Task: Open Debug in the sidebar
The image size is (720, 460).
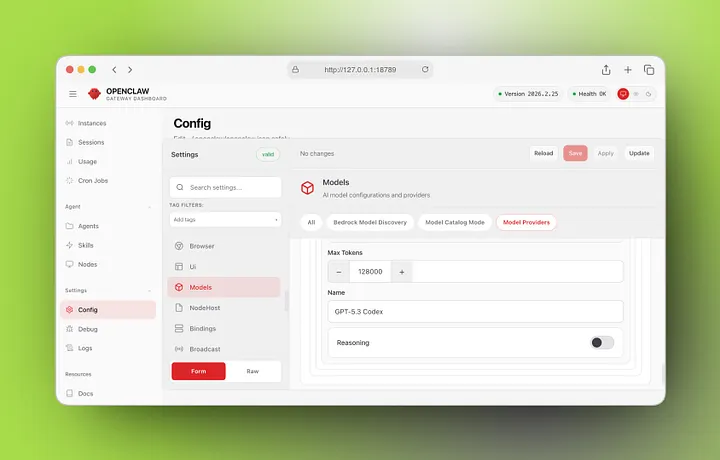Action: [87, 329]
